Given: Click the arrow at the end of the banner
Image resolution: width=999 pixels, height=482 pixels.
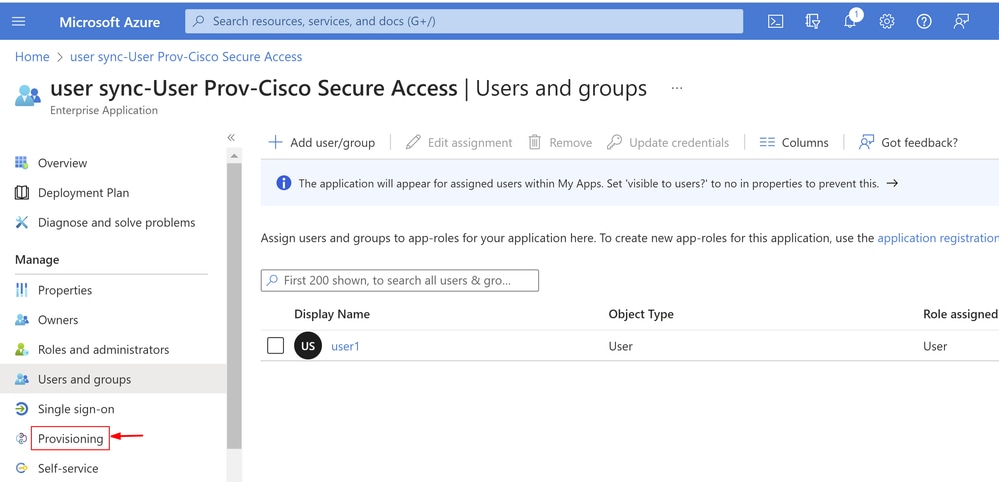Looking at the screenshot, I should 893,183.
